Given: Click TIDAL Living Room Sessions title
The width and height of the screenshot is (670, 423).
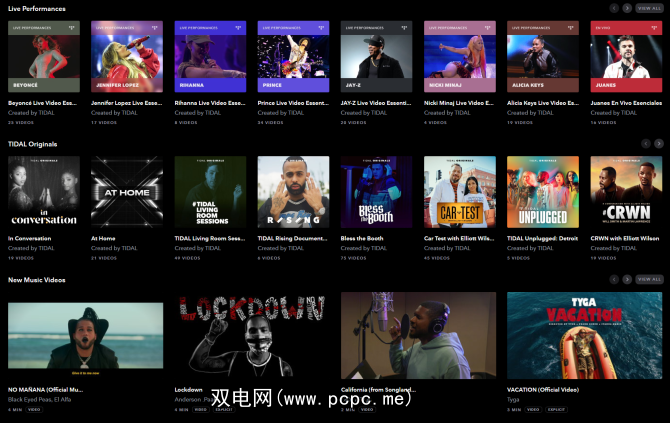Looking at the screenshot, I should point(210,238).
